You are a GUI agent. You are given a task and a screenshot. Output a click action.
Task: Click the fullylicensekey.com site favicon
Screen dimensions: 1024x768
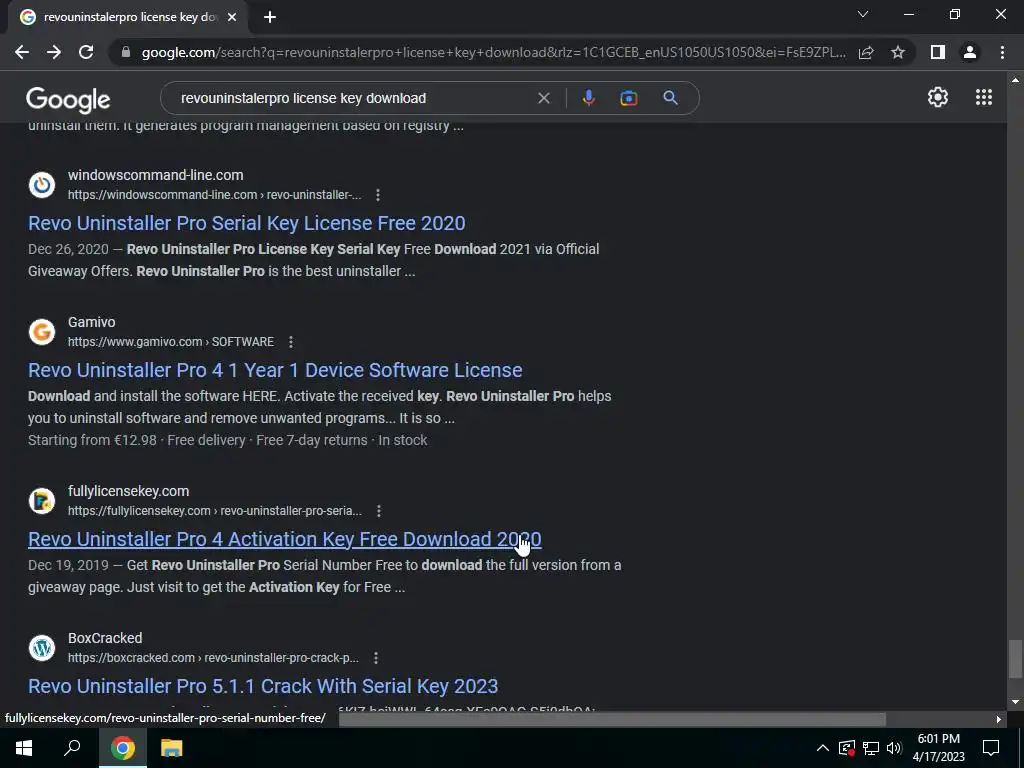(42, 501)
